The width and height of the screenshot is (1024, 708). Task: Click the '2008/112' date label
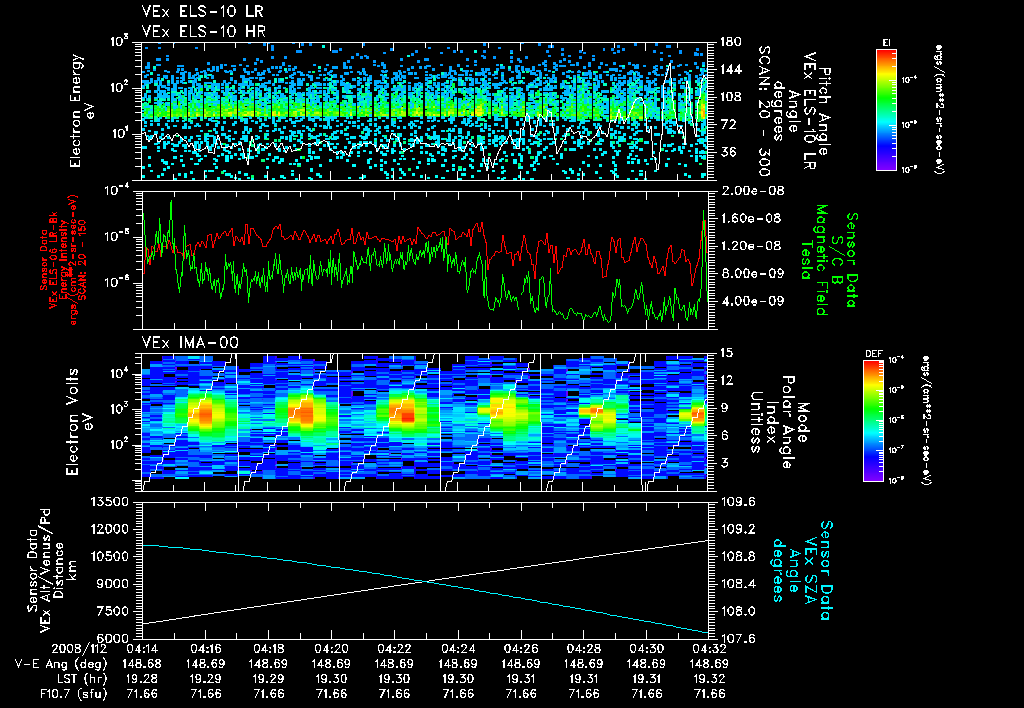(x=78, y=649)
